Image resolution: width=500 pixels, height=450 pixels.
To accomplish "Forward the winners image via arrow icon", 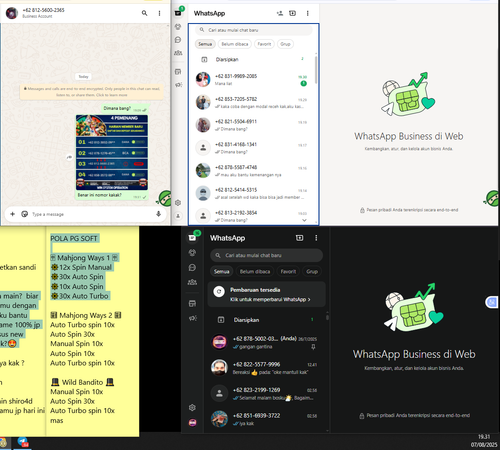I will (69, 157).
